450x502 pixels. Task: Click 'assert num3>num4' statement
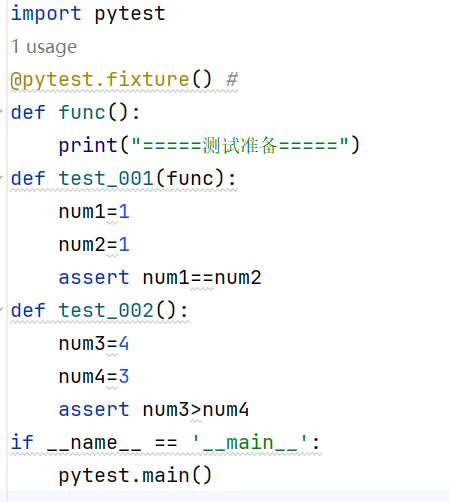tap(154, 409)
